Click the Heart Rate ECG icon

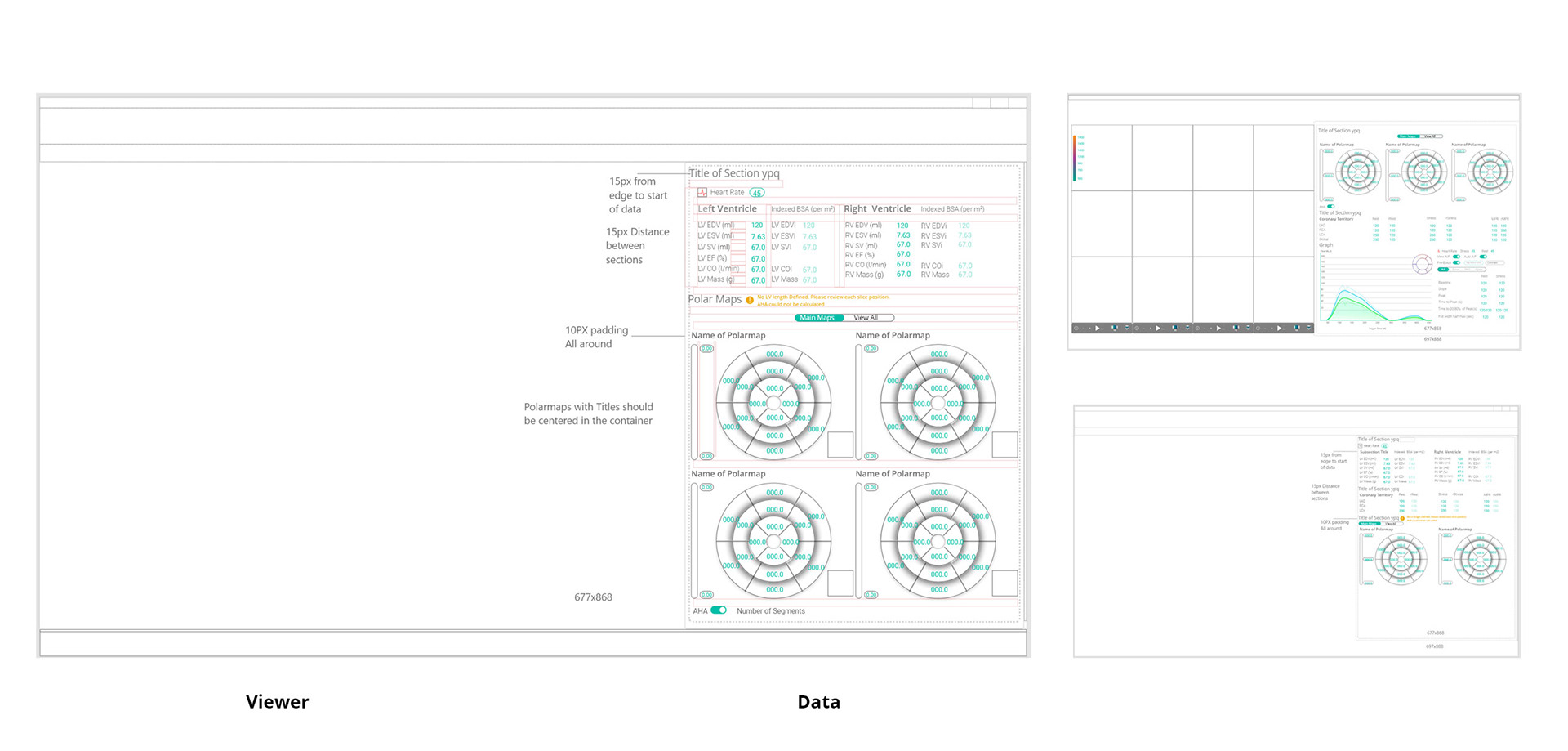[x=702, y=193]
